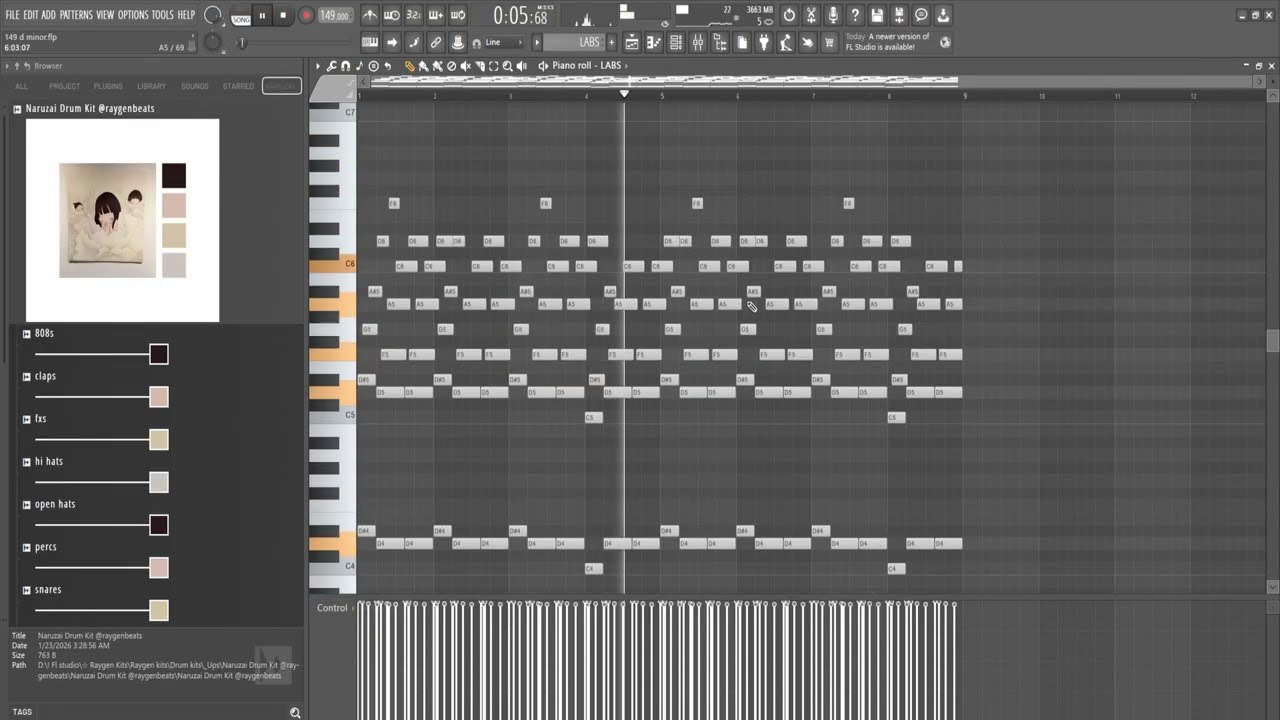Open the Plugin database plug icon
The width and height of the screenshot is (1280, 720).
(x=764, y=42)
